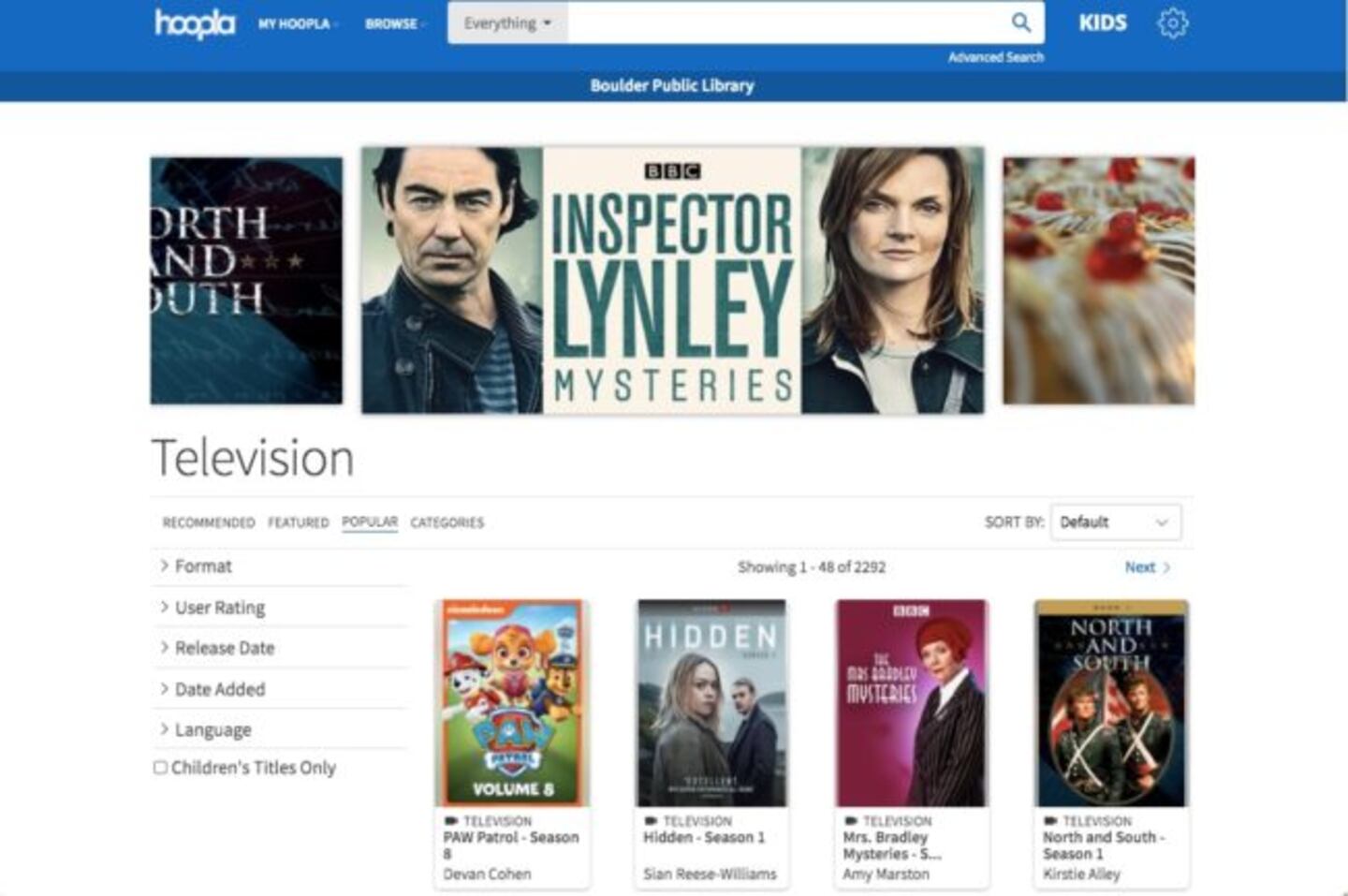
Task: Enable Children's Titles Only checkbox
Action: [x=160, y=768]
